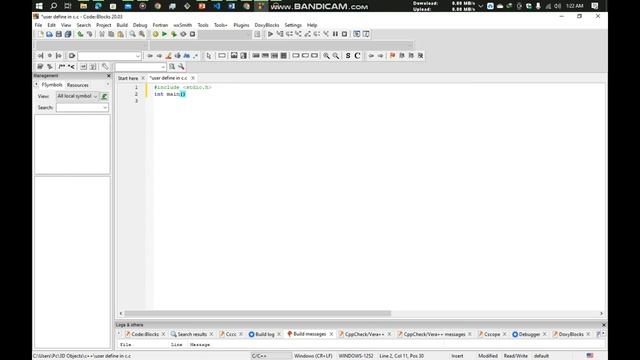640x360 pixels.
Task: Create a new file from toolbar
Action: tap(40, 34)
